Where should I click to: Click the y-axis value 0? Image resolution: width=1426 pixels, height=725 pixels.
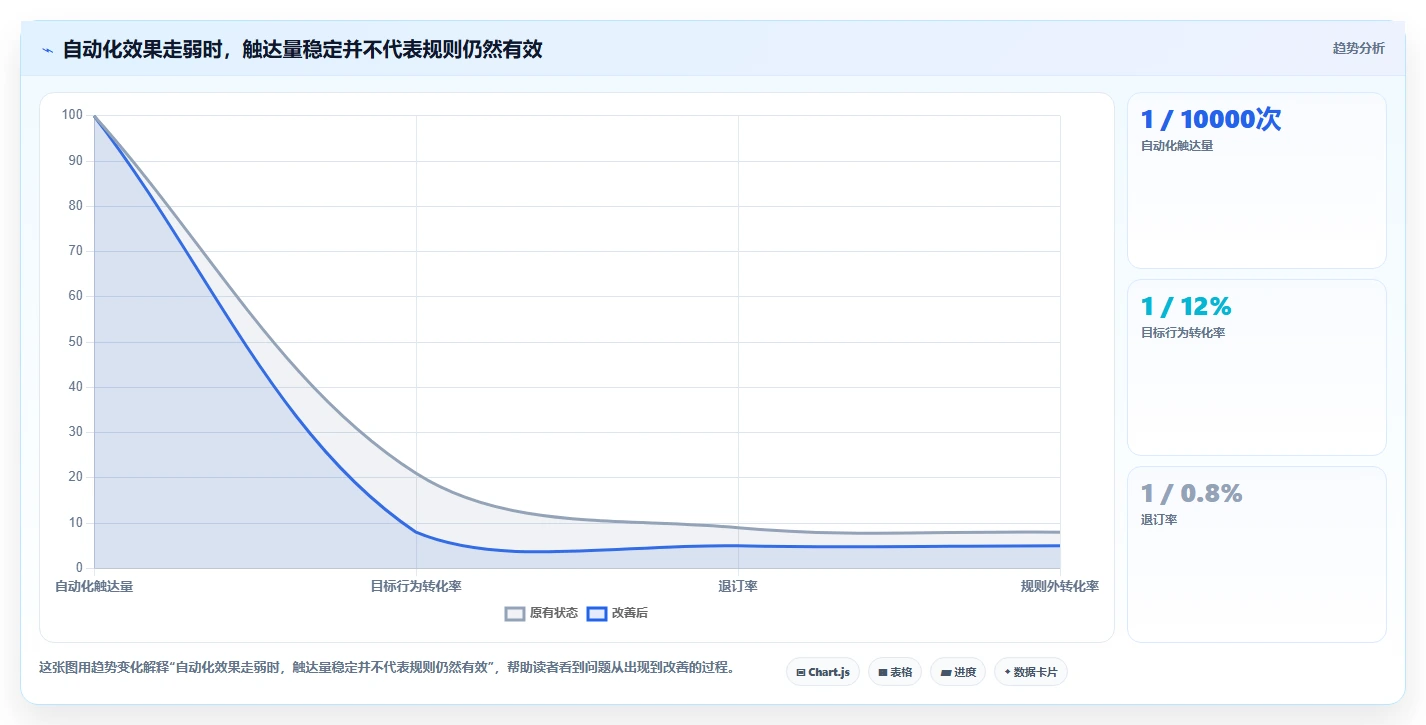79,568
